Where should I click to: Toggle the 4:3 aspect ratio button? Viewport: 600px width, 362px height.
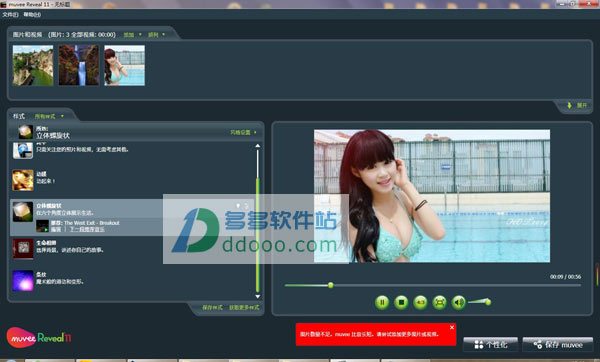[x=420, y=302]
